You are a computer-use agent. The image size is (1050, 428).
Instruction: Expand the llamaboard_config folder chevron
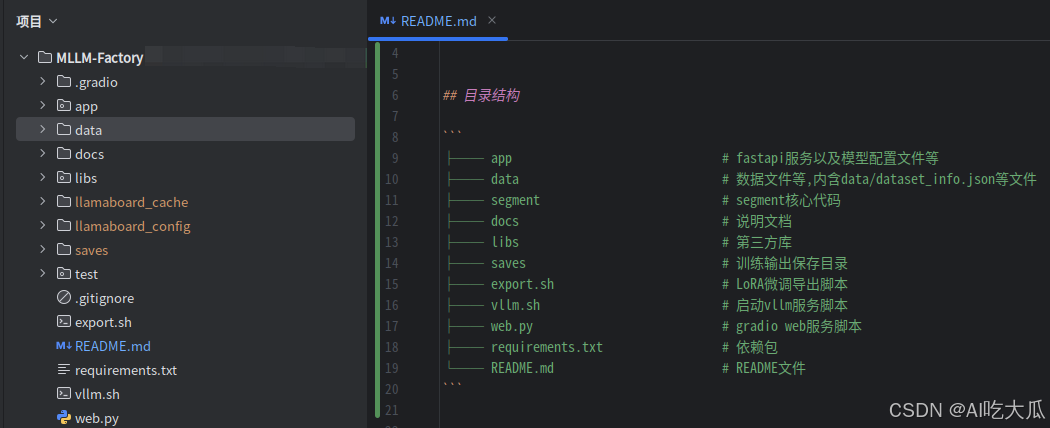43,226
